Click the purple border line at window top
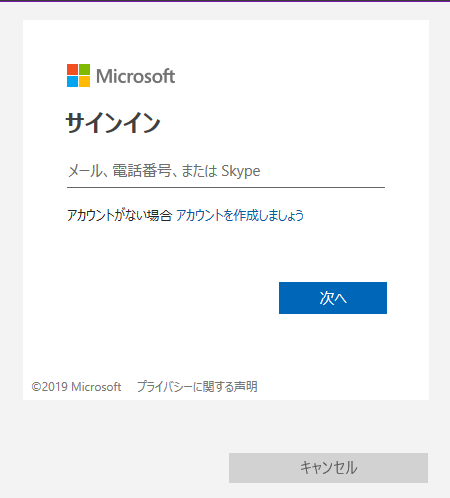 click(x=225, y=1)
